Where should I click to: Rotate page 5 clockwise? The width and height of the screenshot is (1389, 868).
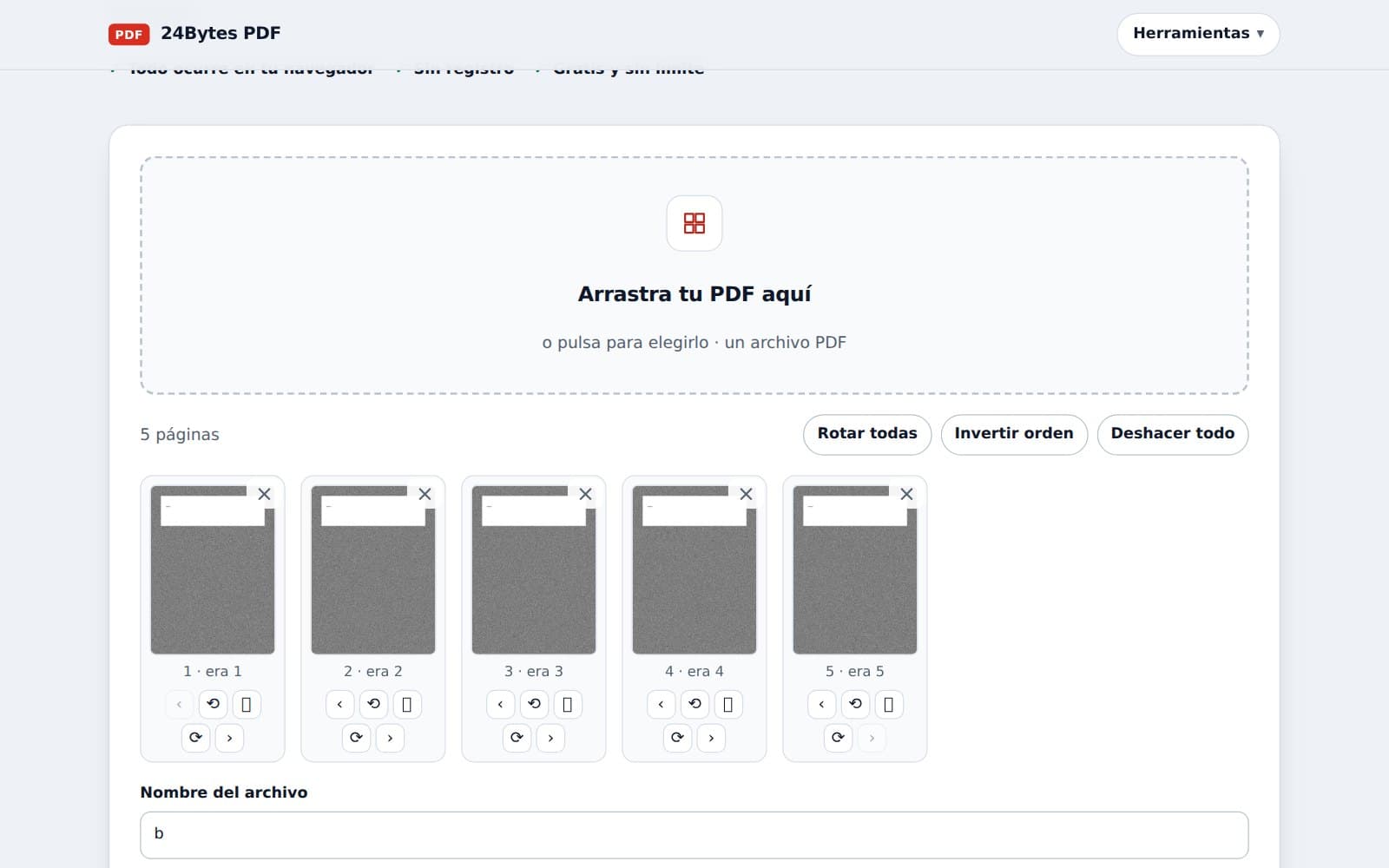point(838,738)
